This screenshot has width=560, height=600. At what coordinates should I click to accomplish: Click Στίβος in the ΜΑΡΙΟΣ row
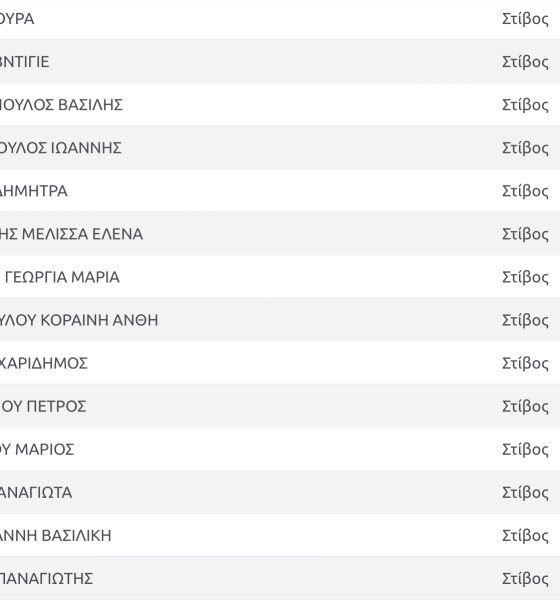525,449
